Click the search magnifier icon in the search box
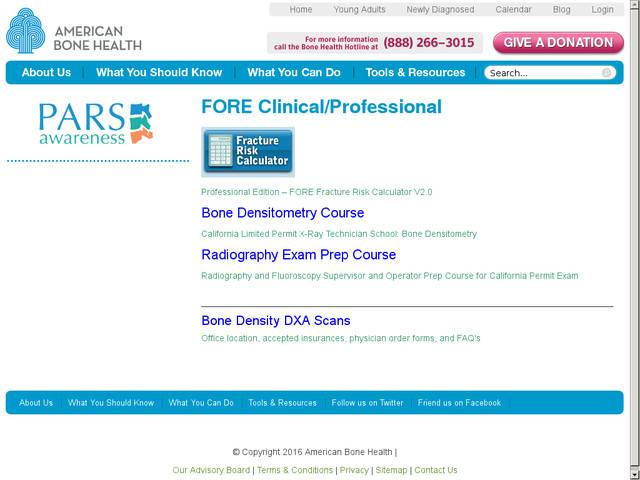640x480 pixels. pyautogui.click(x=607, y=73)
